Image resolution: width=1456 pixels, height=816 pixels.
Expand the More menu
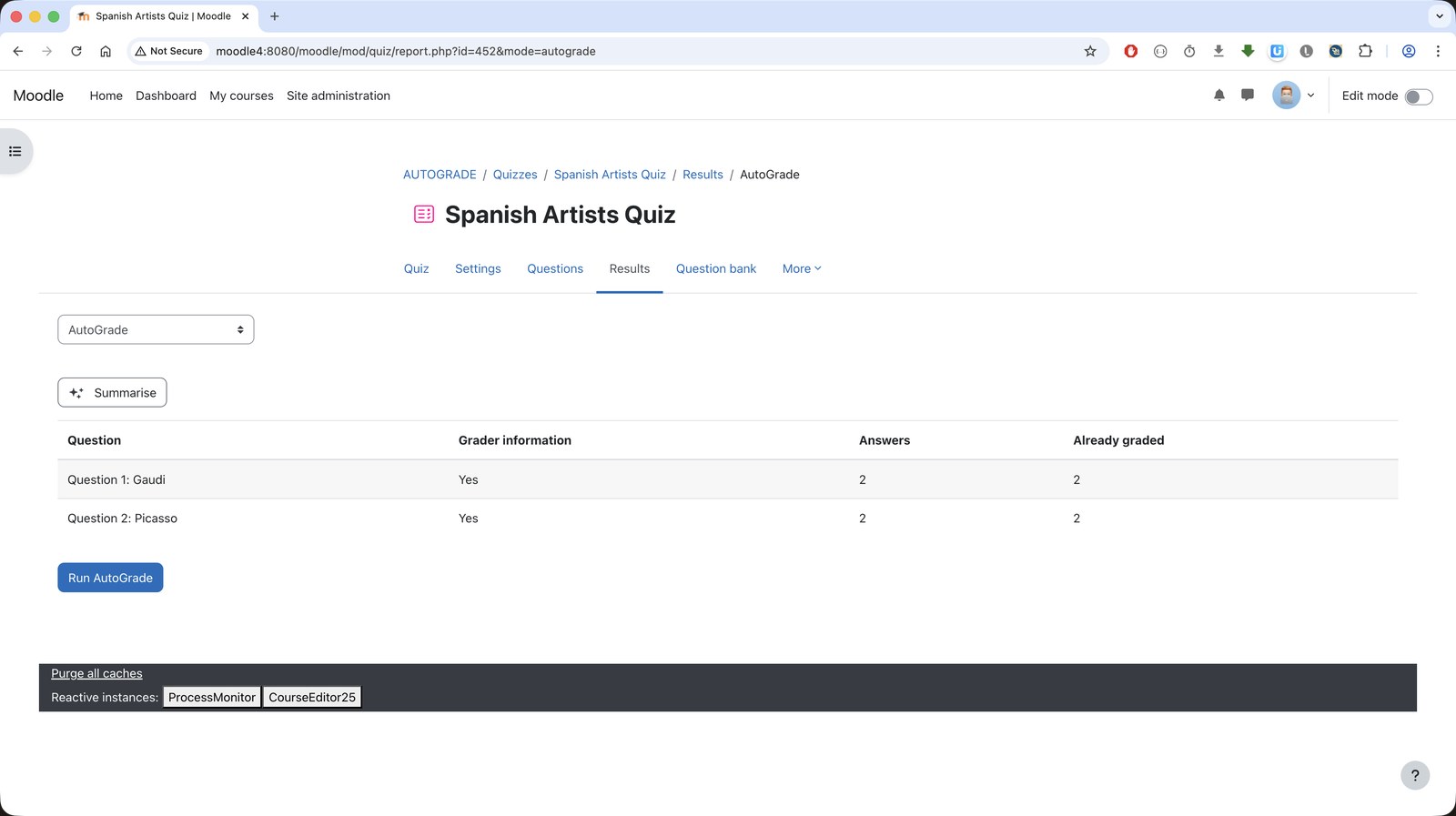click(802, 268)
